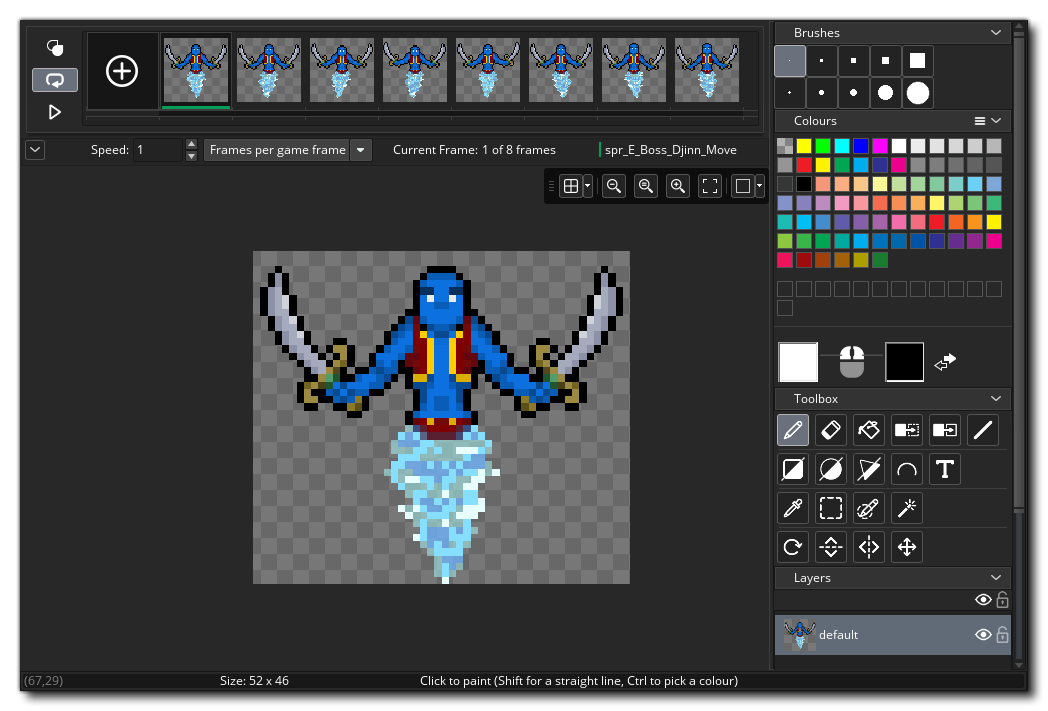Open the Colours panel menu

tap(980, 121)
